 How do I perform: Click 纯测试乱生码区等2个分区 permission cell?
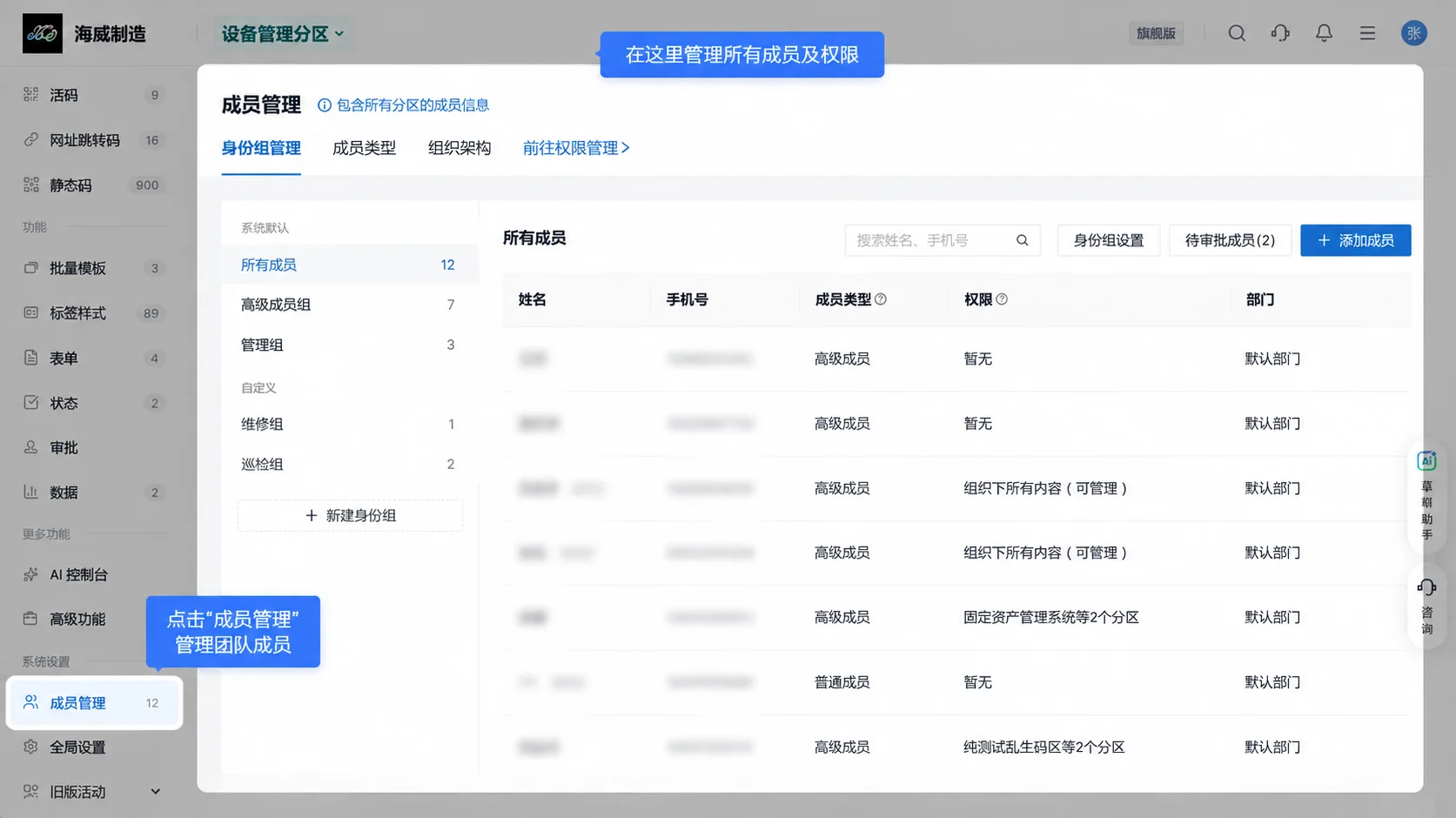pos(1043,747)
